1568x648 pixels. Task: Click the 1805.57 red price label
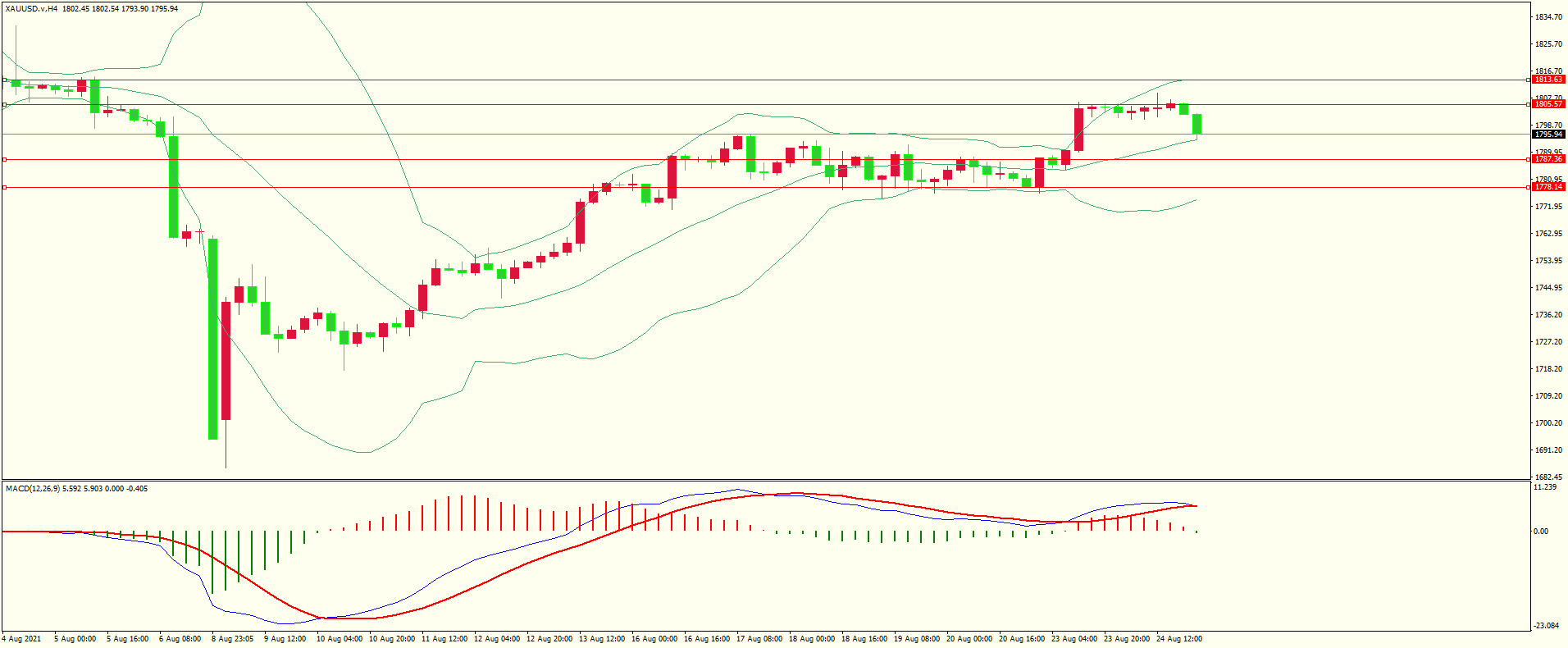1548,104
